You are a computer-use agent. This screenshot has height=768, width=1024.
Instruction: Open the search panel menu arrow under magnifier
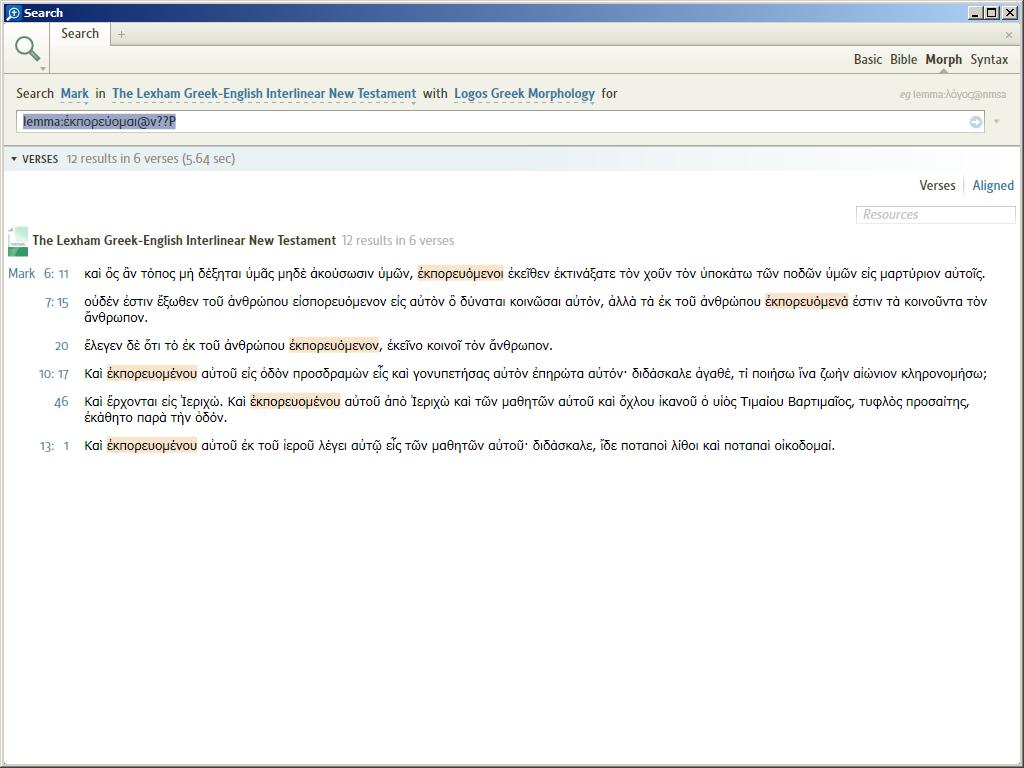(x=43, y=69)
